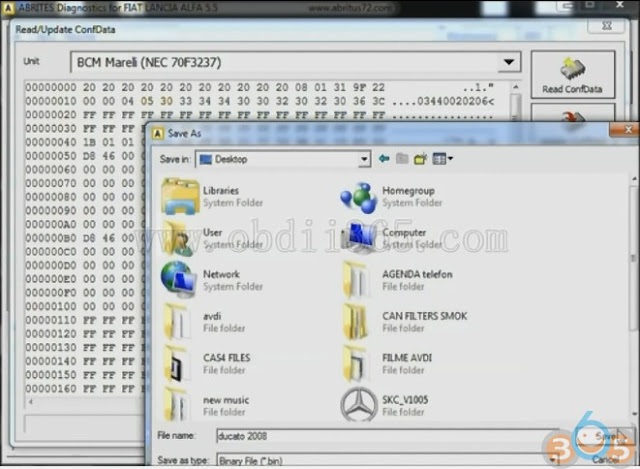640x469 pixels.
Task: Click the Read ConfData button
Action: pyautogui.click(x=573, y=74)
